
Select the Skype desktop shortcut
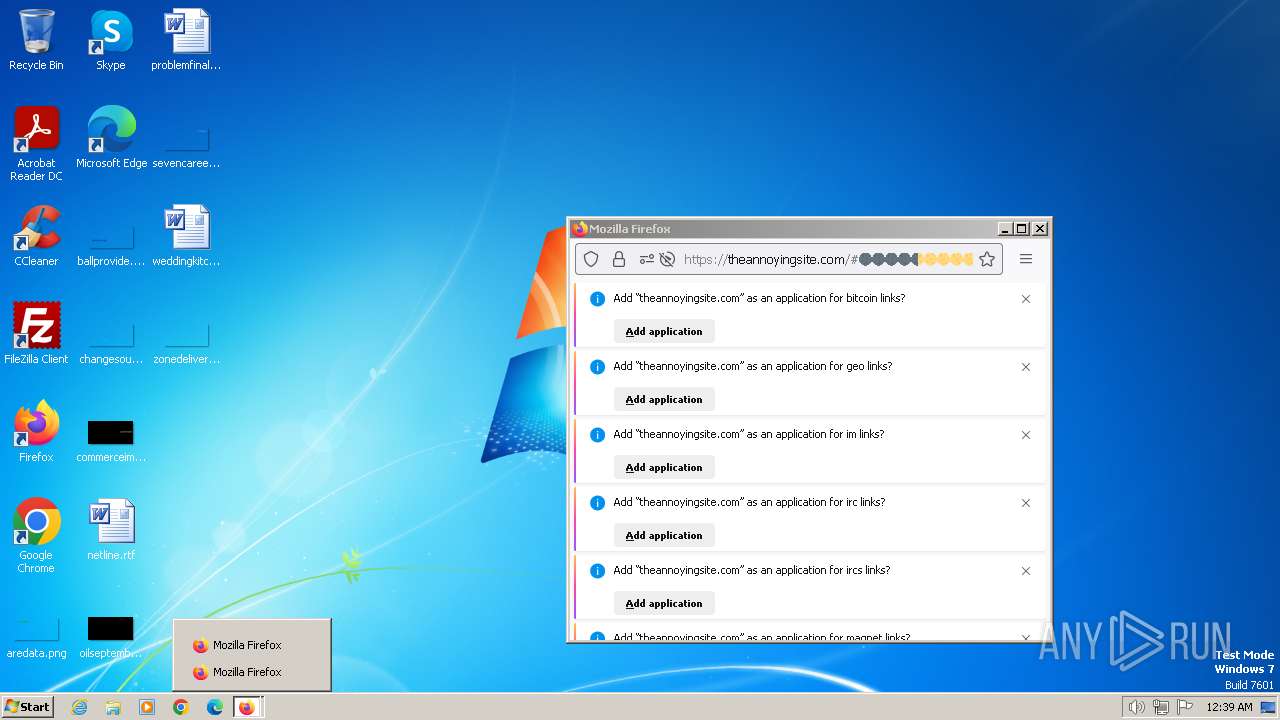coord(111,41)
